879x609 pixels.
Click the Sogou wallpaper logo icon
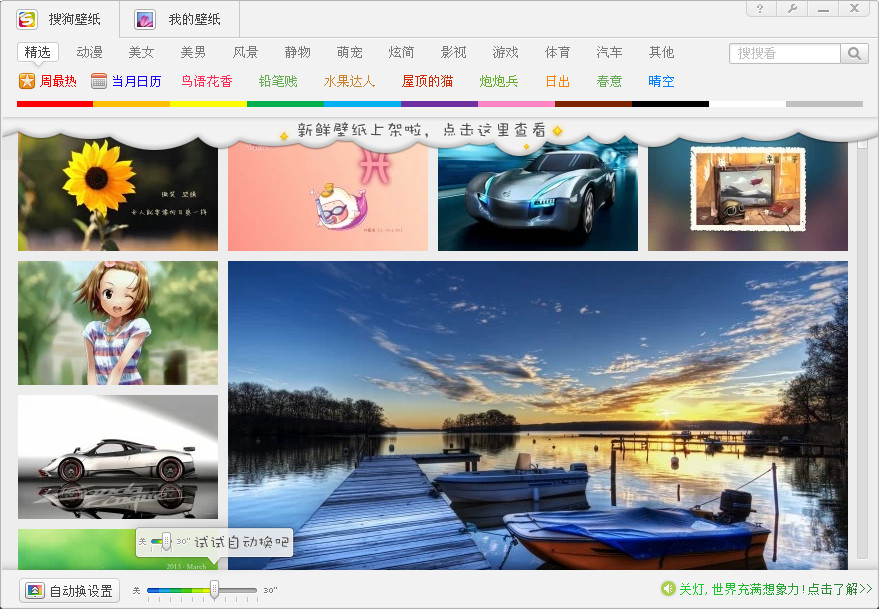(x=28, y=17)
